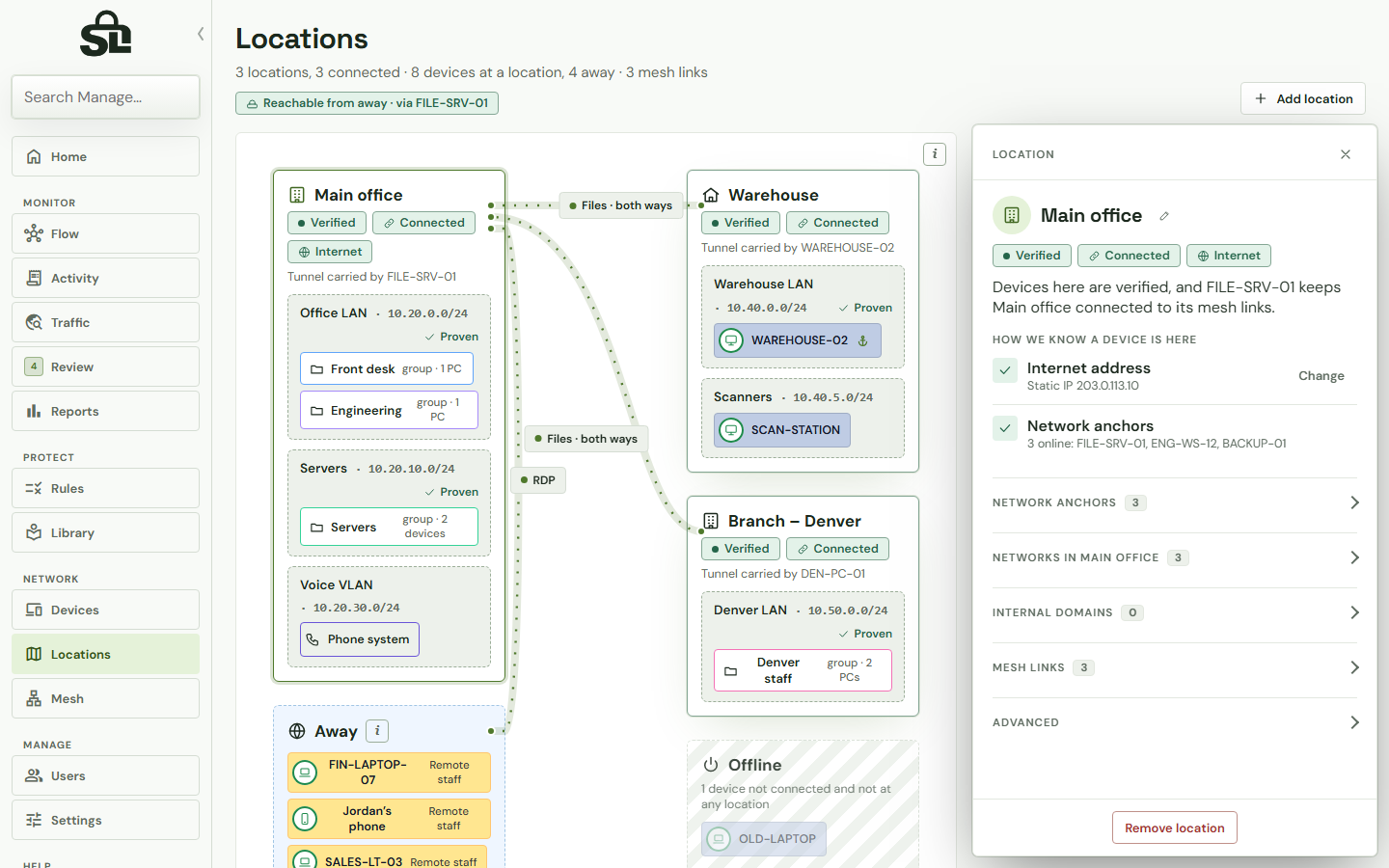Click the pencil icon beside Main office title
The image size is (1389, 868).
coord(1164,216)
